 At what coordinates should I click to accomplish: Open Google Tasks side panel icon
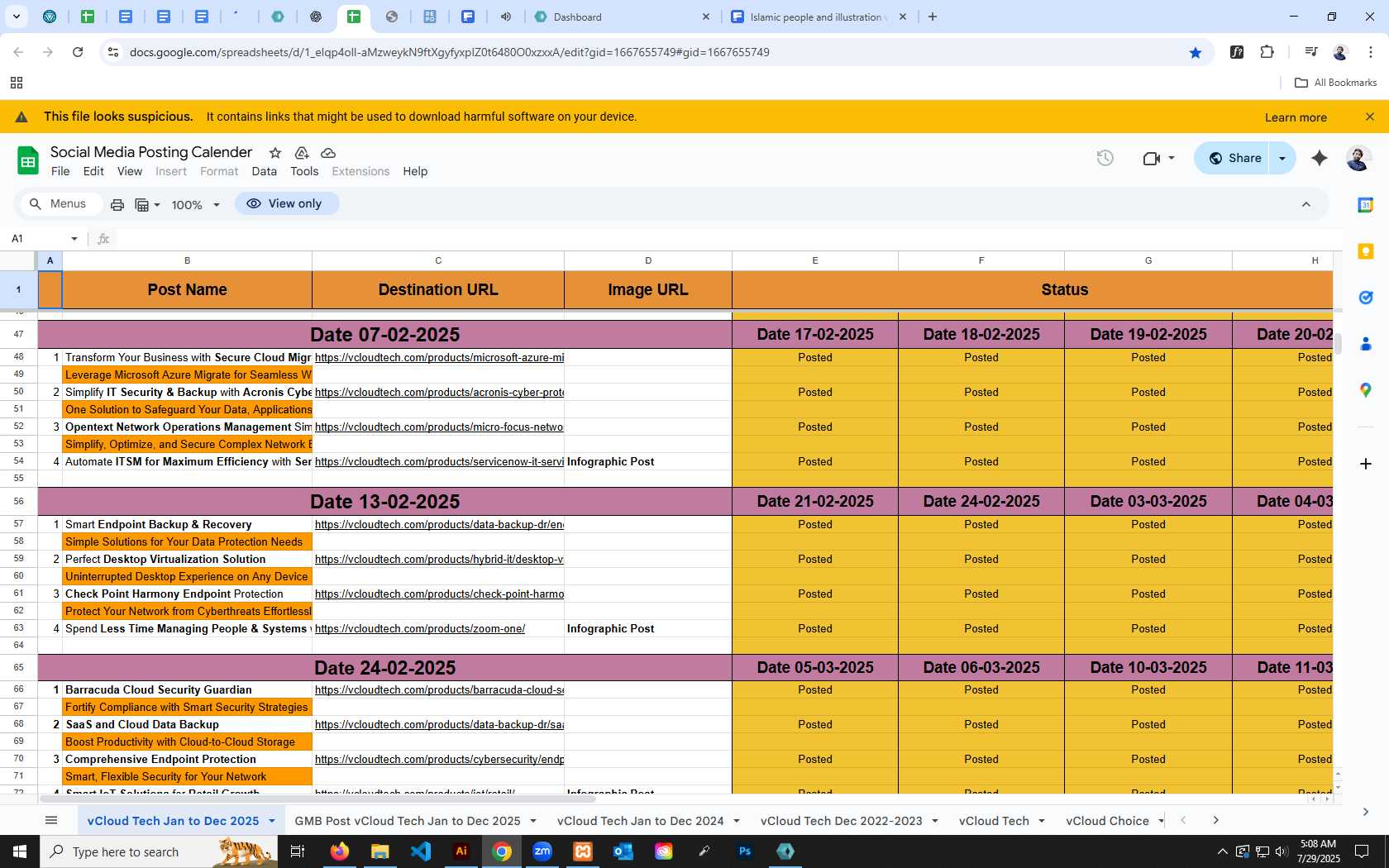click(x=1366, y=298)
